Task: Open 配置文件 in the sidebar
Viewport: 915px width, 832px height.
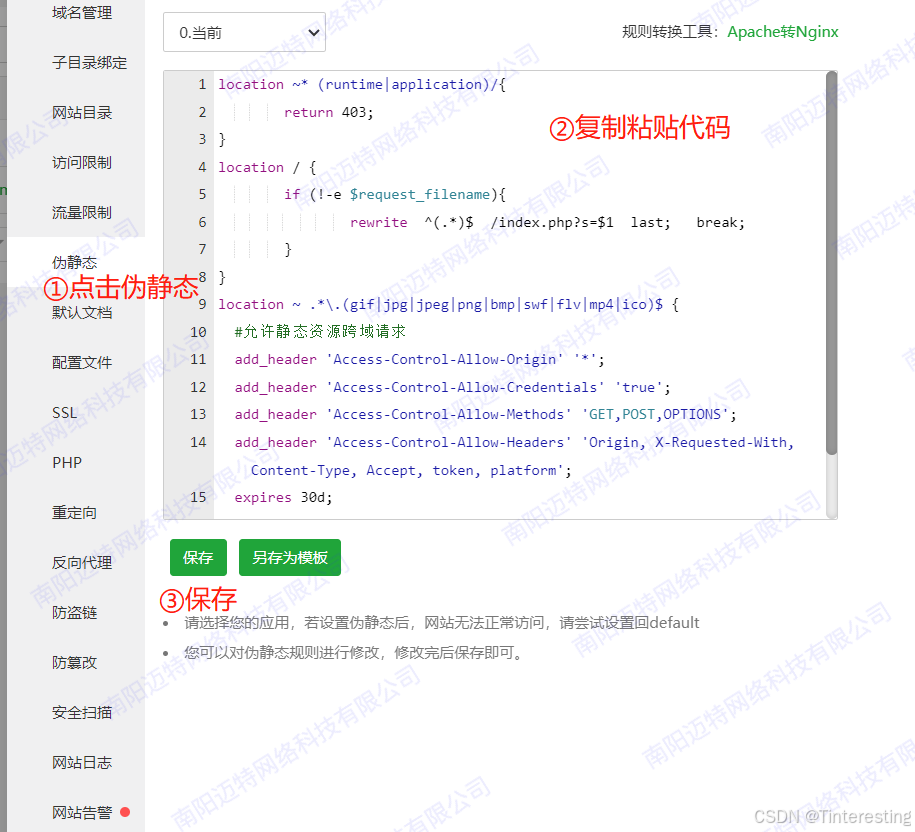Action: click(82, 362)
